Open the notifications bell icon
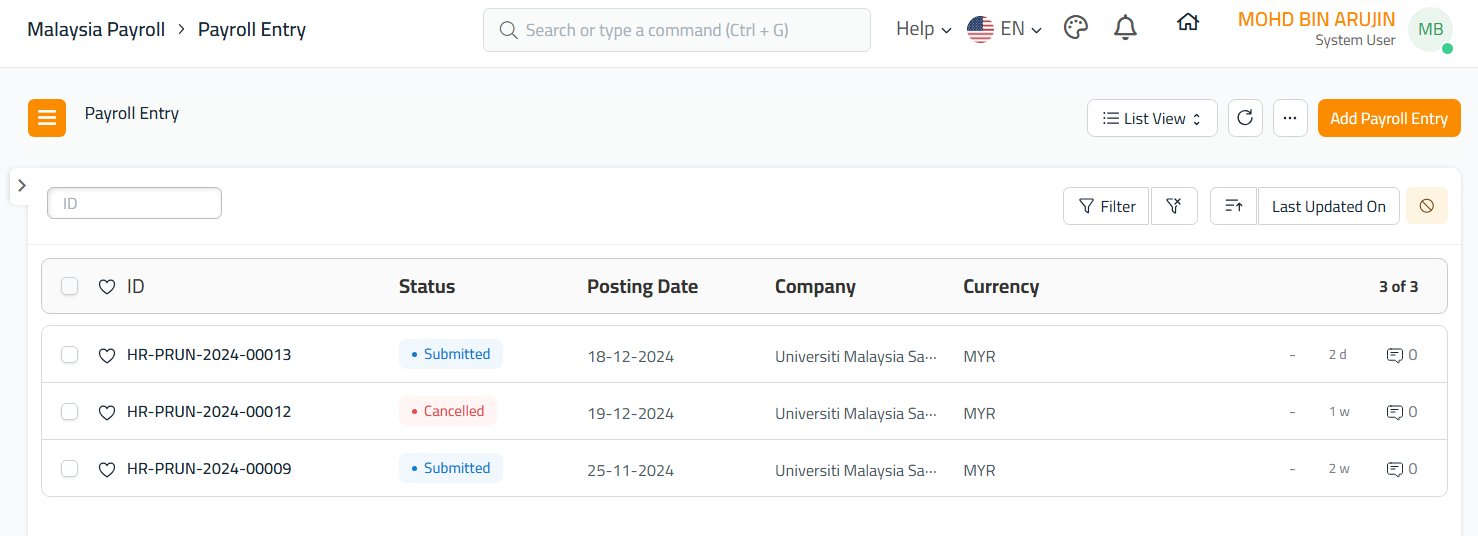 pyautogui.click(x=1125, y=29)
